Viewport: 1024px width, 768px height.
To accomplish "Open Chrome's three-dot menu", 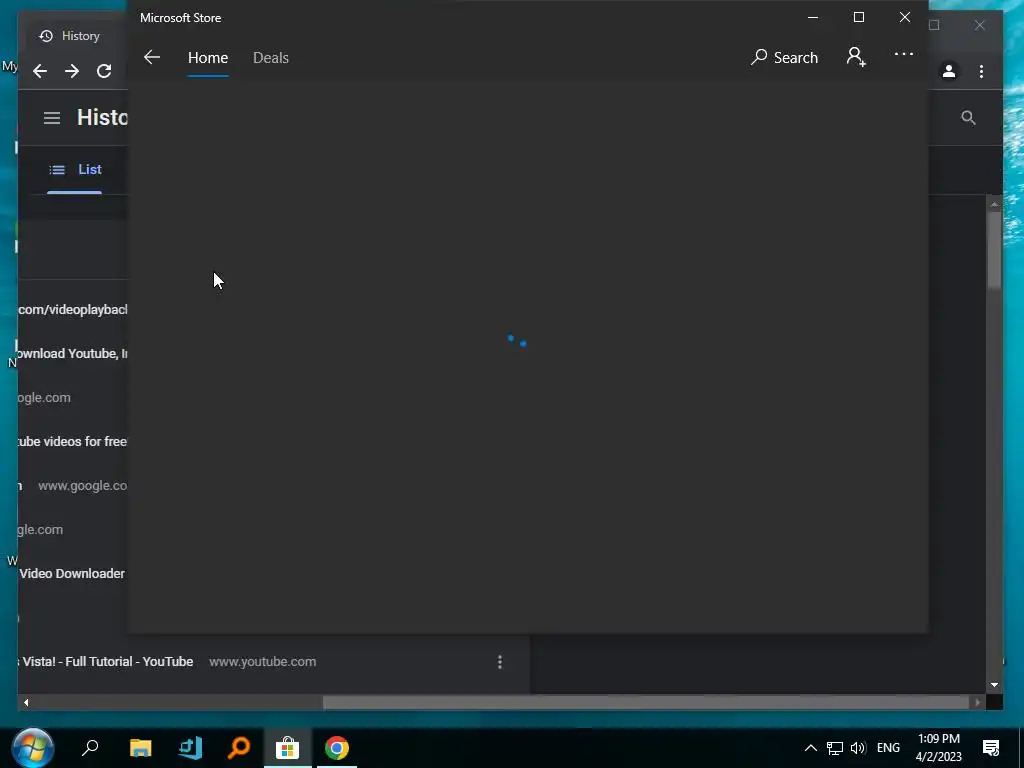I will (x=981, y=71).
